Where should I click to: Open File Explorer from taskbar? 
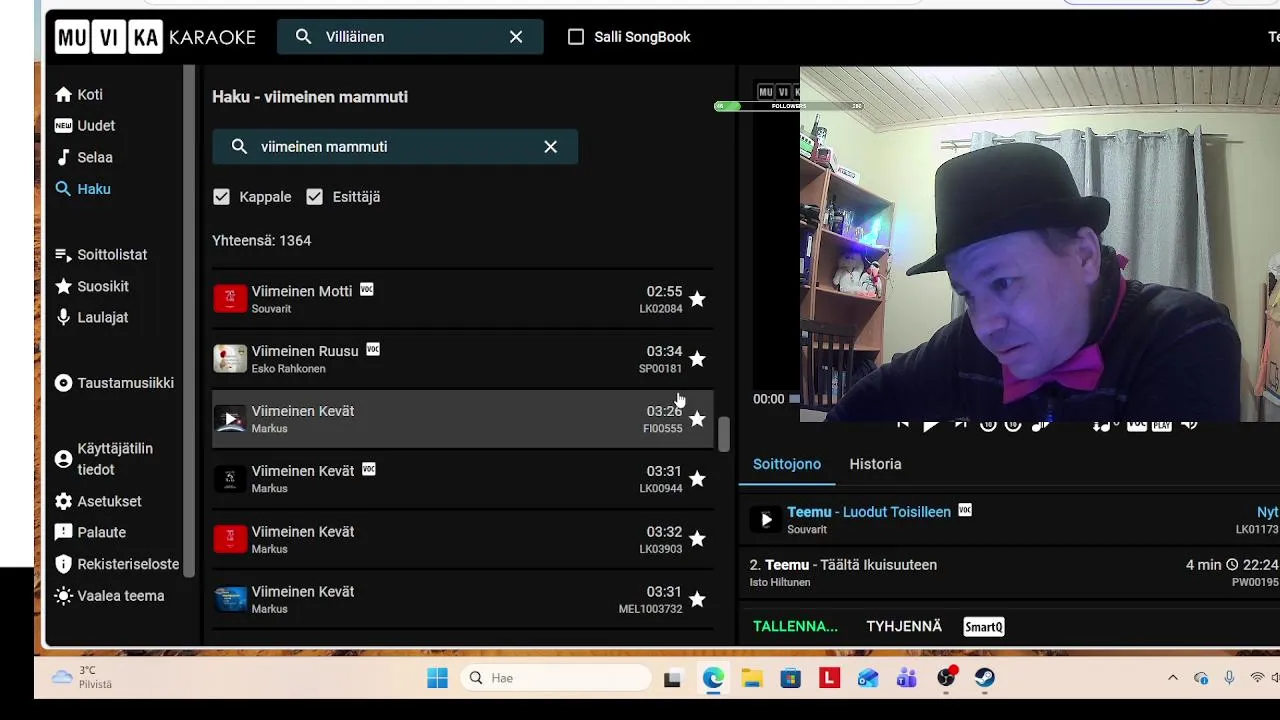[752, 678]
